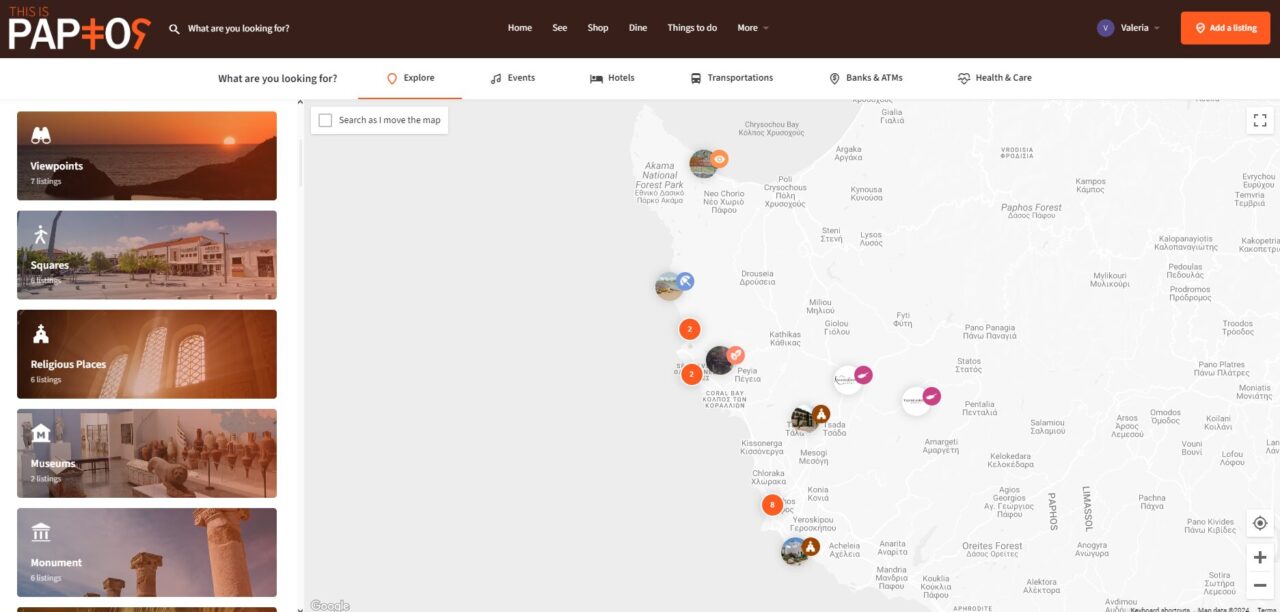Open Google Maps via Google logo
The width and height of the screenshot is (1280, 612).
330,605
